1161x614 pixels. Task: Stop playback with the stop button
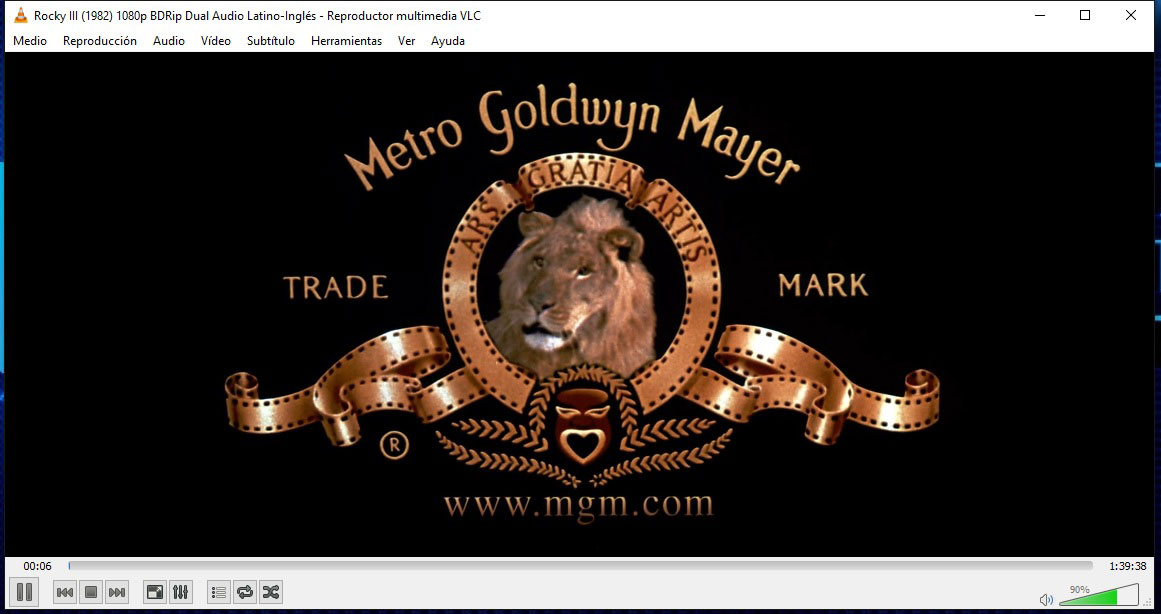91,592
